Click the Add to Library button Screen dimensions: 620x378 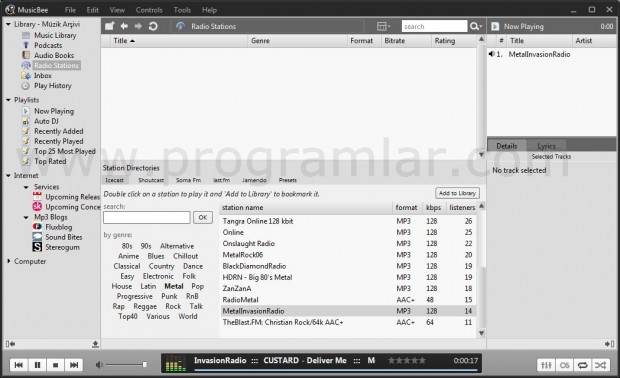click(x=457, y=193)
